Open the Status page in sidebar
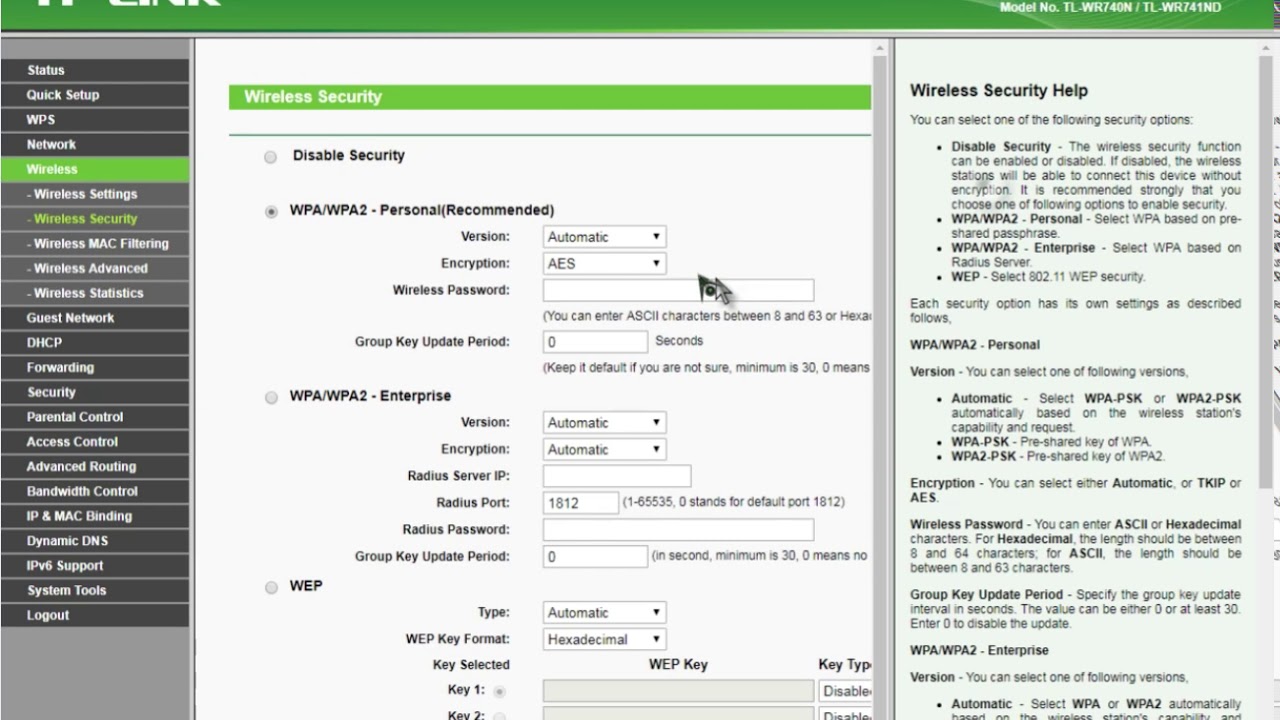 tap(94, 70)
